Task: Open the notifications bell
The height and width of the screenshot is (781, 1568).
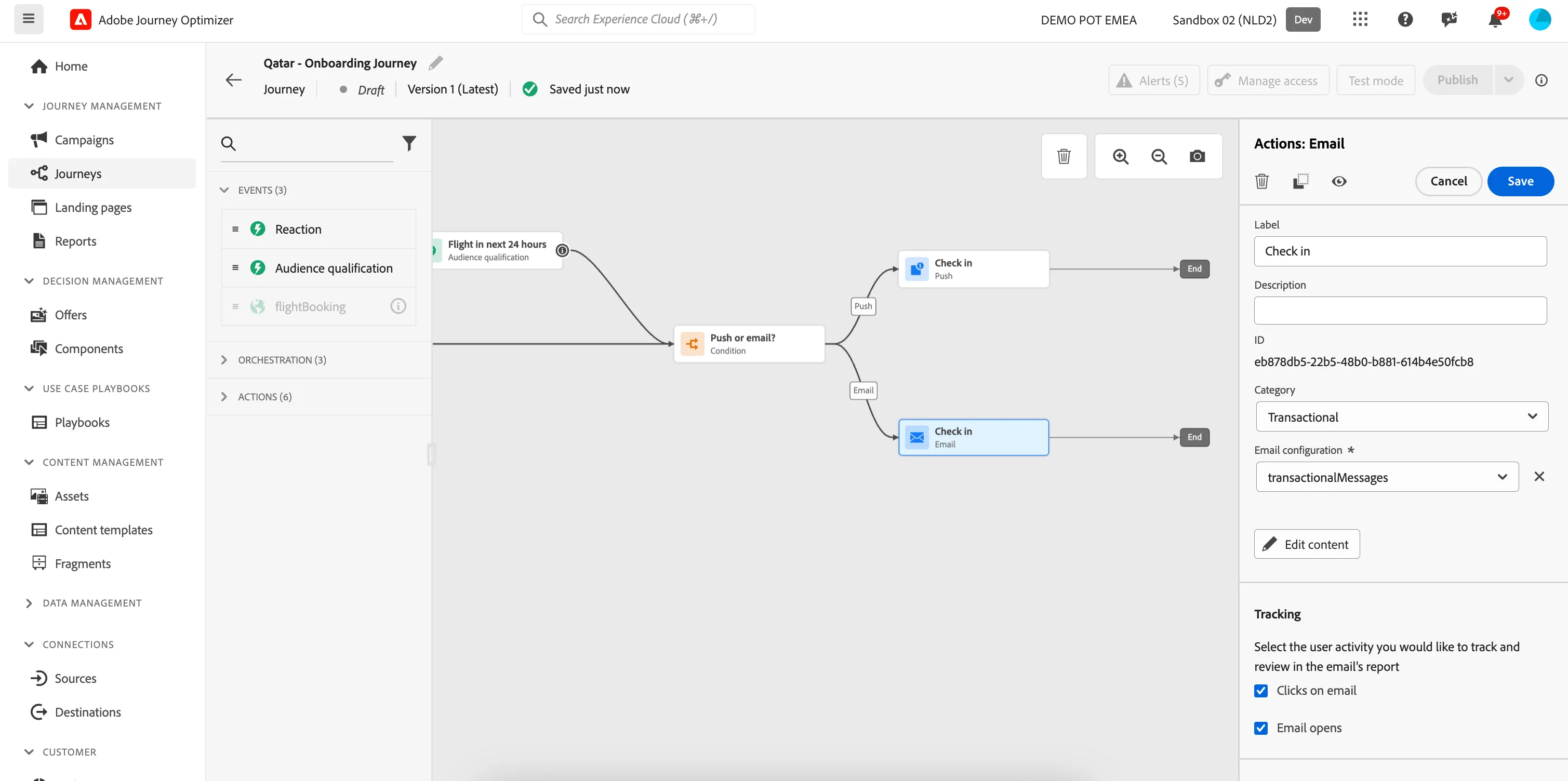Action: (x=1495, y=19)
